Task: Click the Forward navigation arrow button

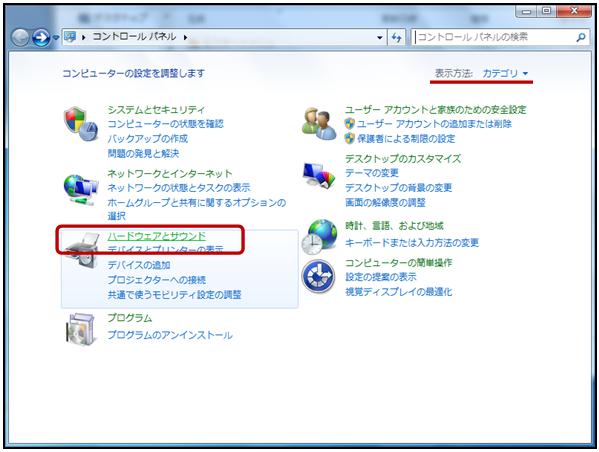Action: (x=41, y=37)
